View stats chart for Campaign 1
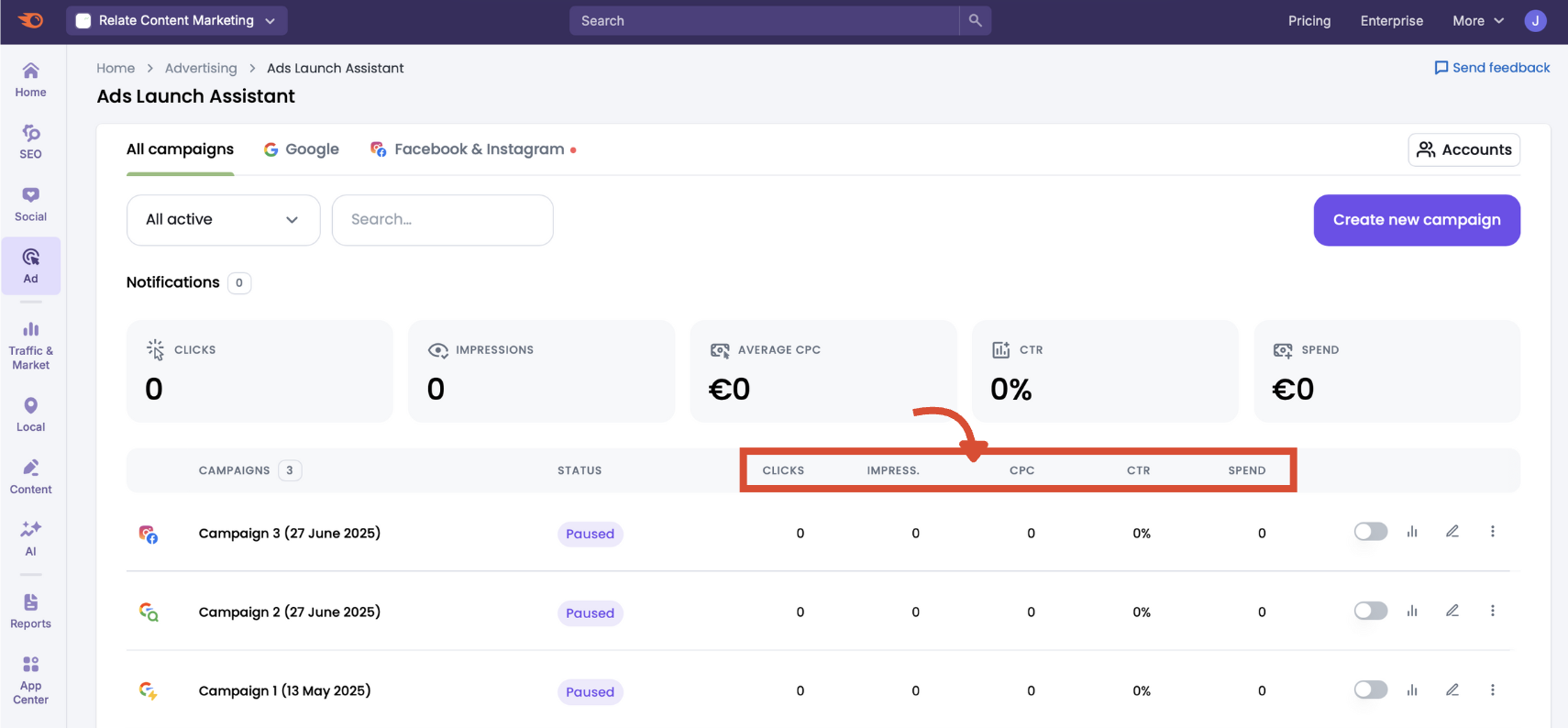The width and height of the screenshot is (1568, 728). pos(1412,689)
